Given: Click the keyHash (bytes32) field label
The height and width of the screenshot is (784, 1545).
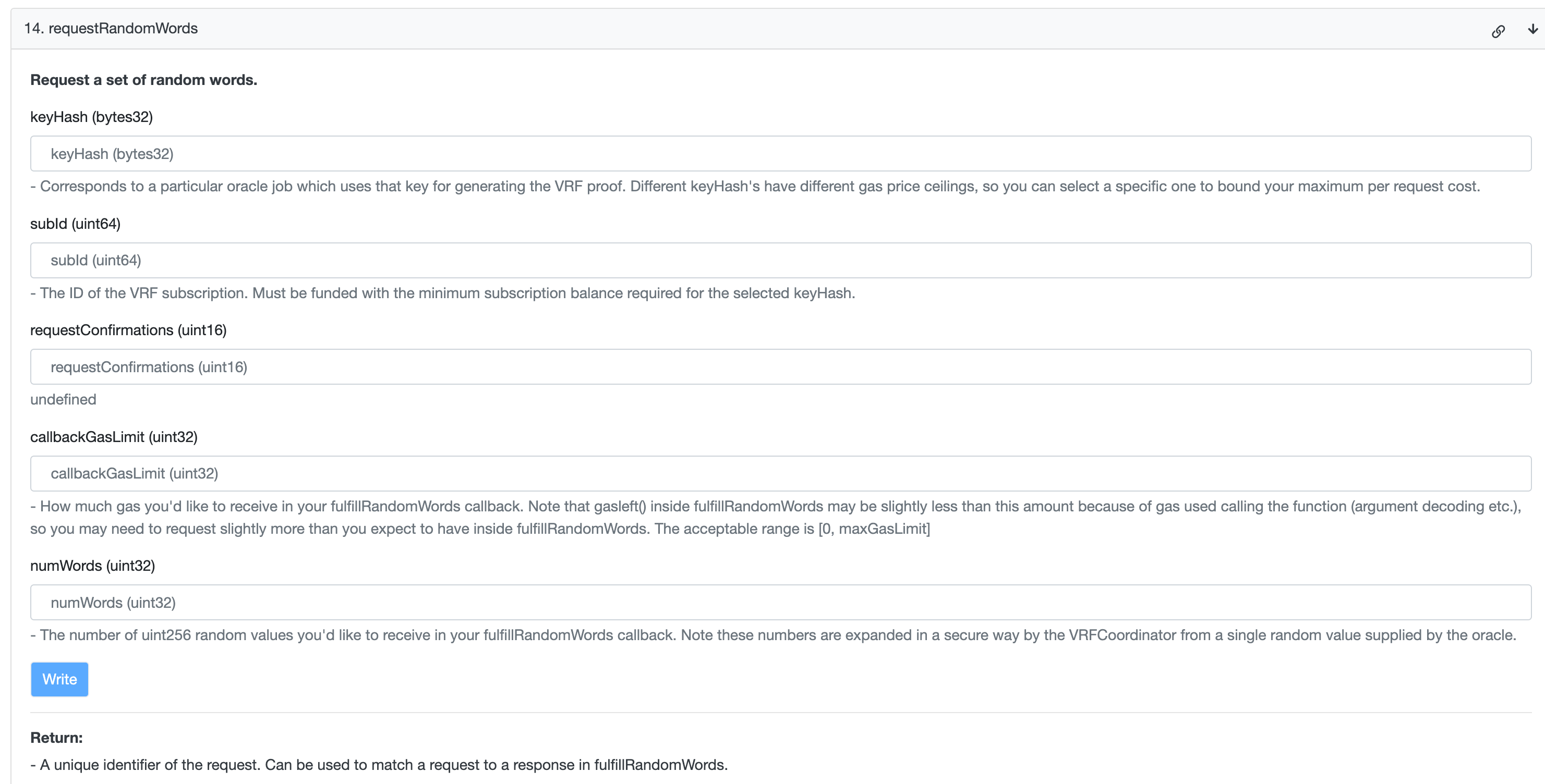Looking at the screenshot, I should click(91, 117).
